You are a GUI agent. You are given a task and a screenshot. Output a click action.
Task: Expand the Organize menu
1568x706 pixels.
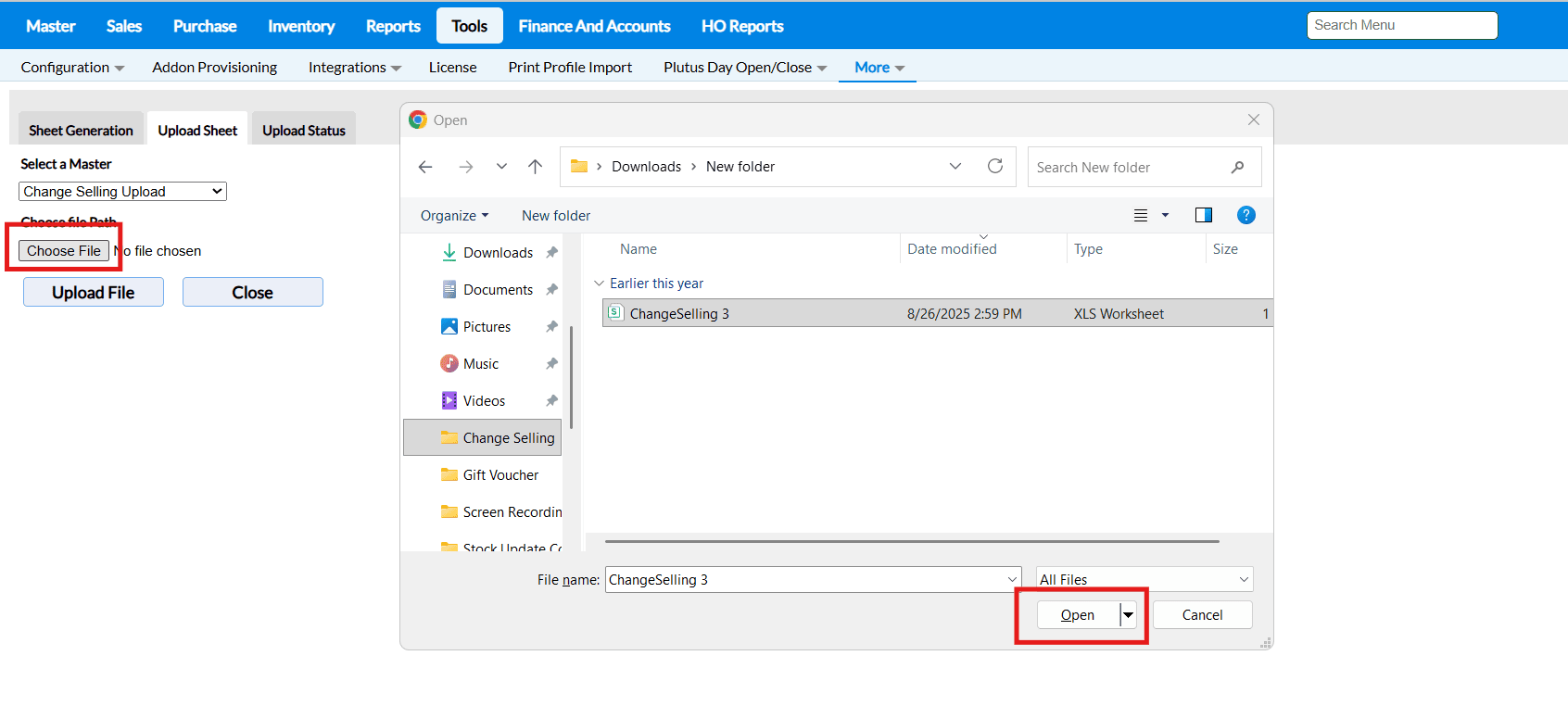point(454,216)
